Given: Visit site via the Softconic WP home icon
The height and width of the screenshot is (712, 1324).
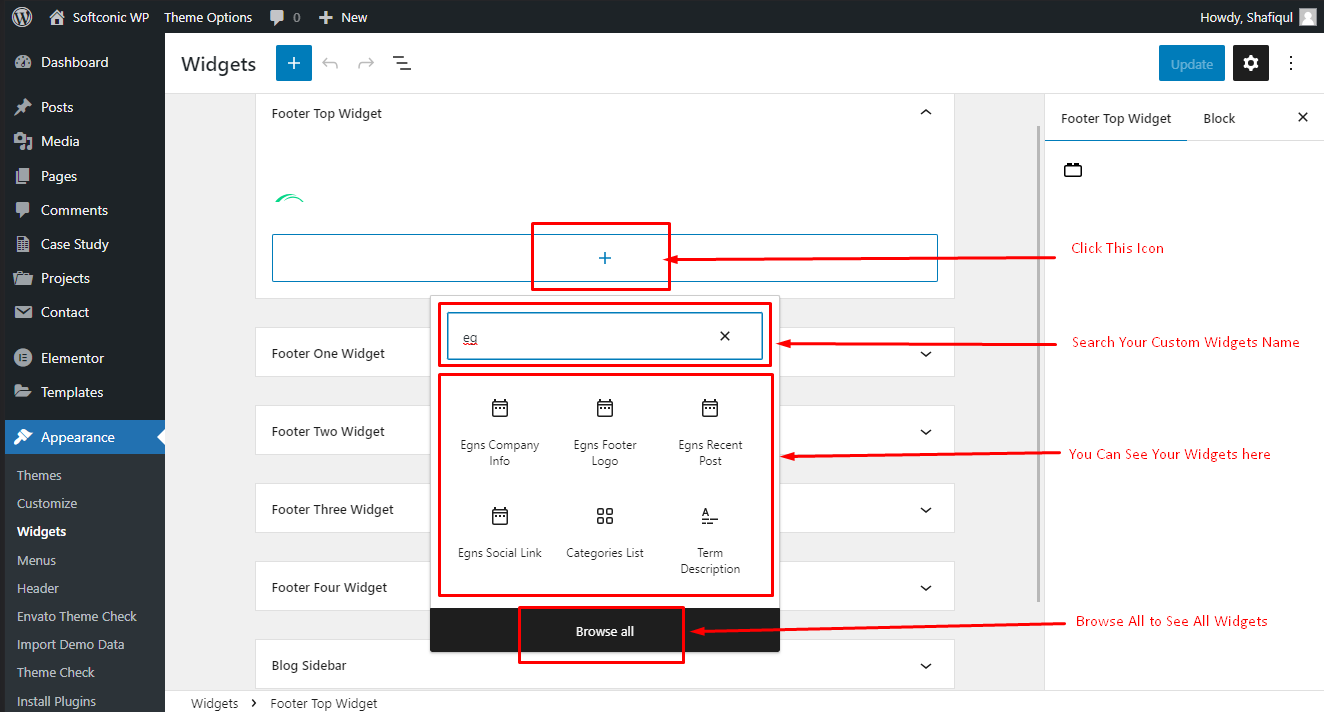Looking at the screenshot, I should 57,17.
